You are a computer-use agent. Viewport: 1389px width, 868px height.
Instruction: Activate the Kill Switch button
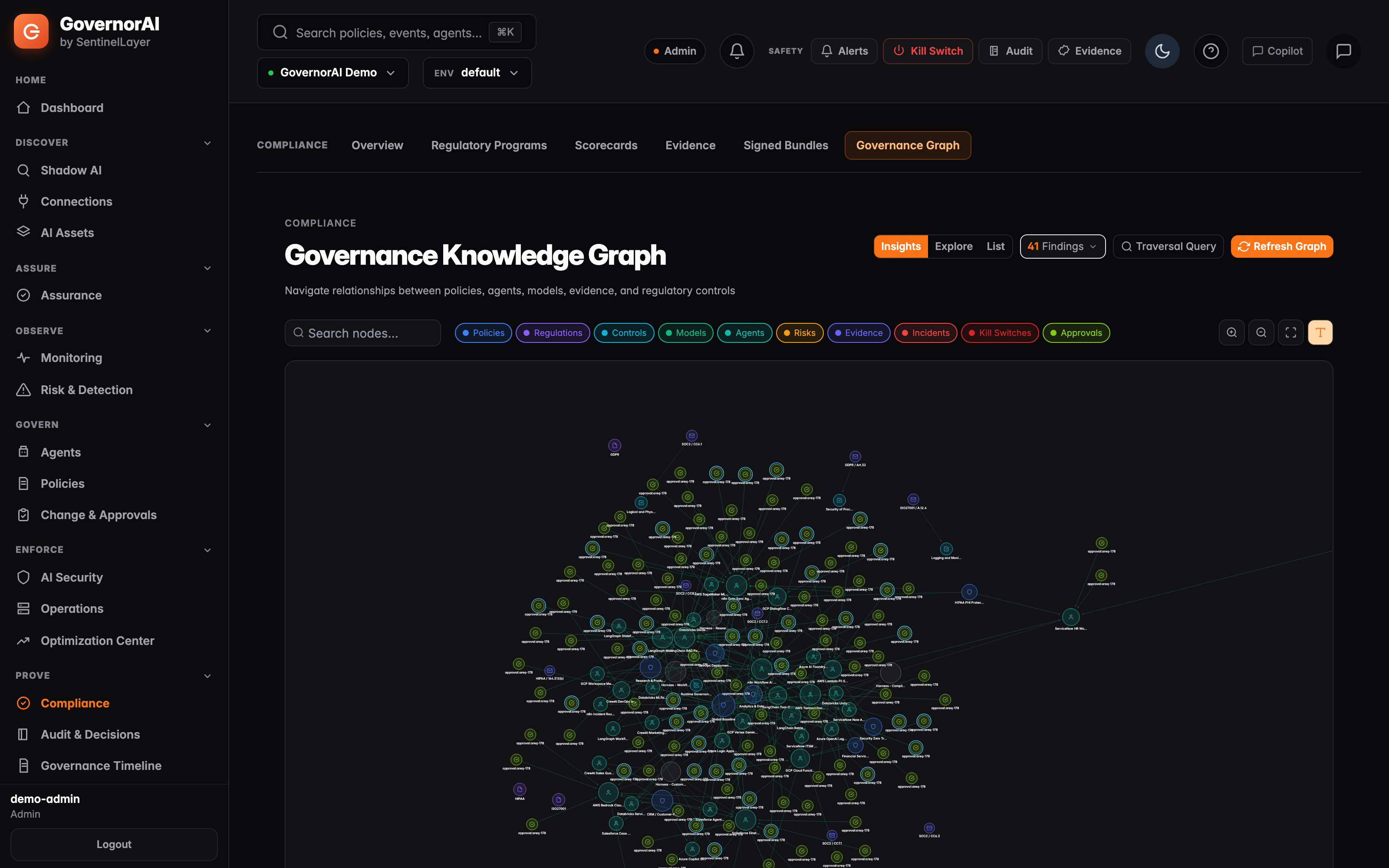928,51
